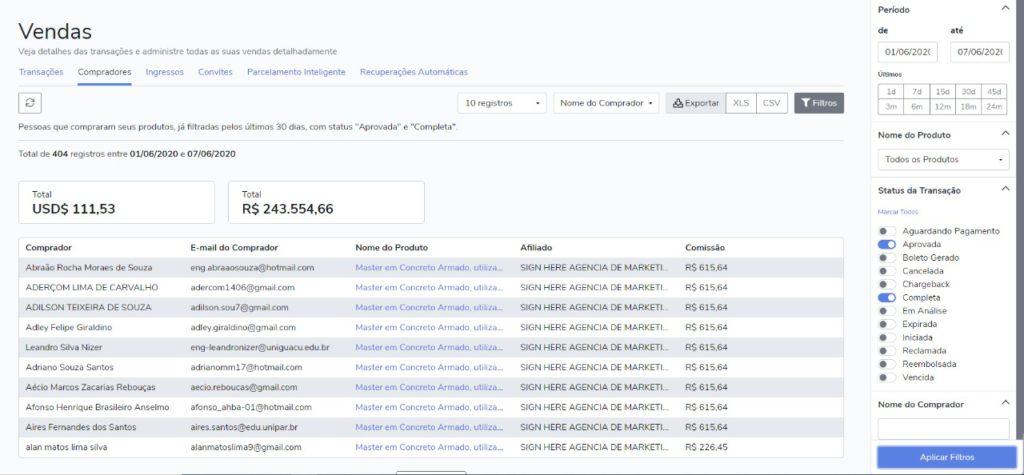
Task: Select the Compradores tab
Action: (104, 72)
